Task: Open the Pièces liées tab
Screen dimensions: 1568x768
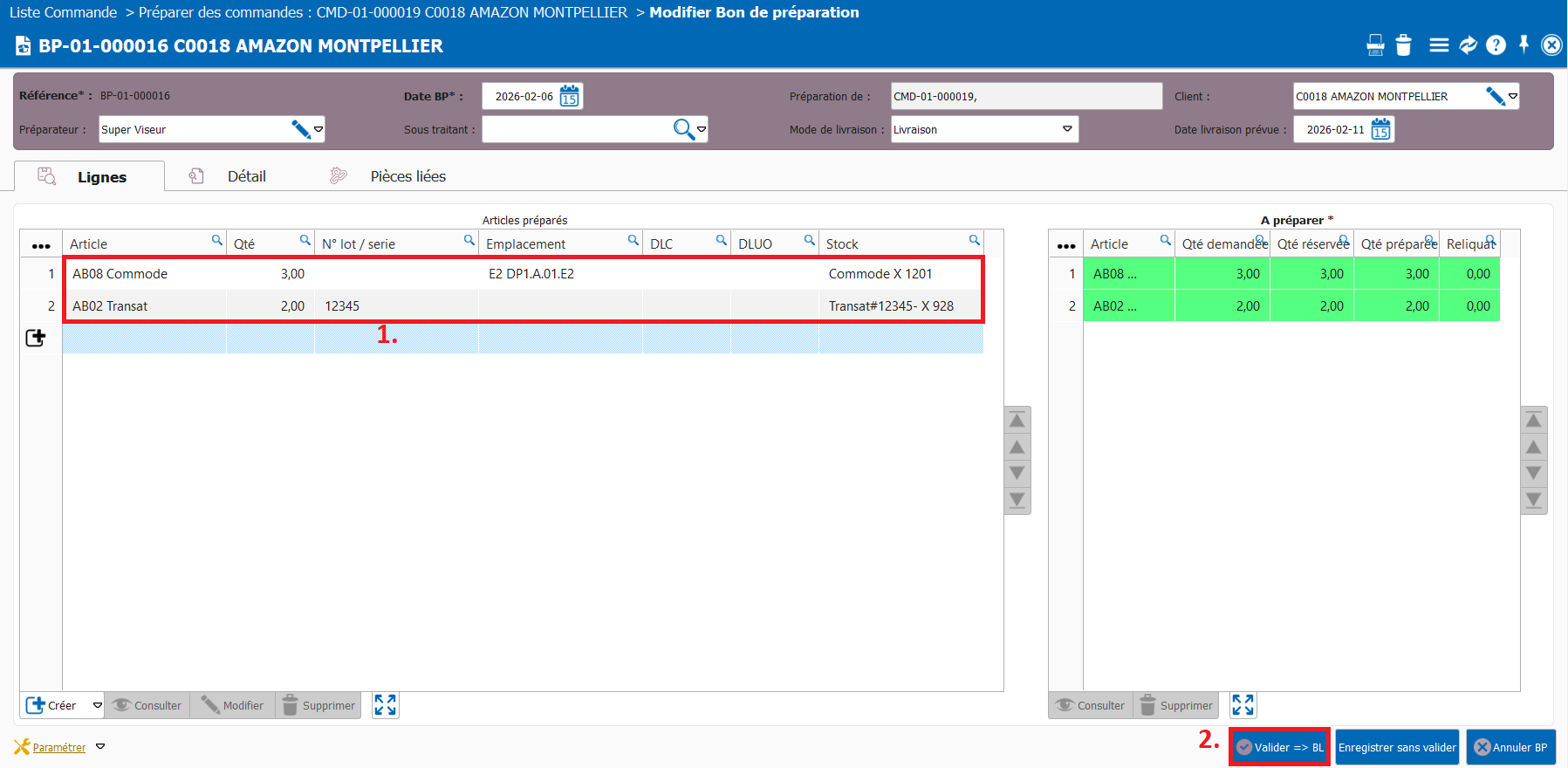Action: [x=407, y=176]
